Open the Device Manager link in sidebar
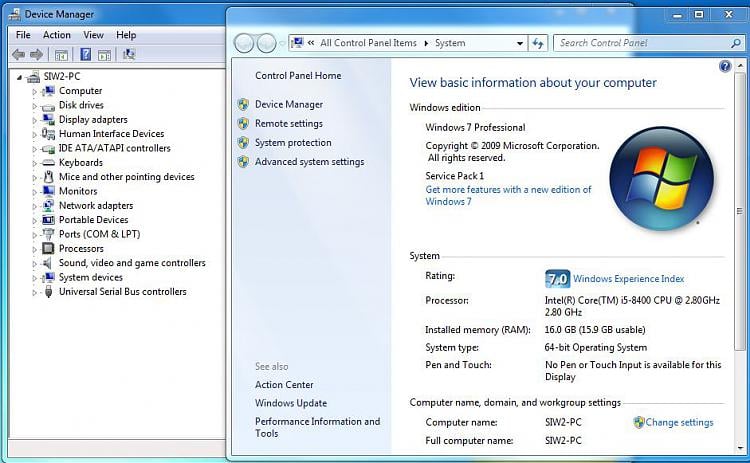750x463 pixels. coord(289,104)
